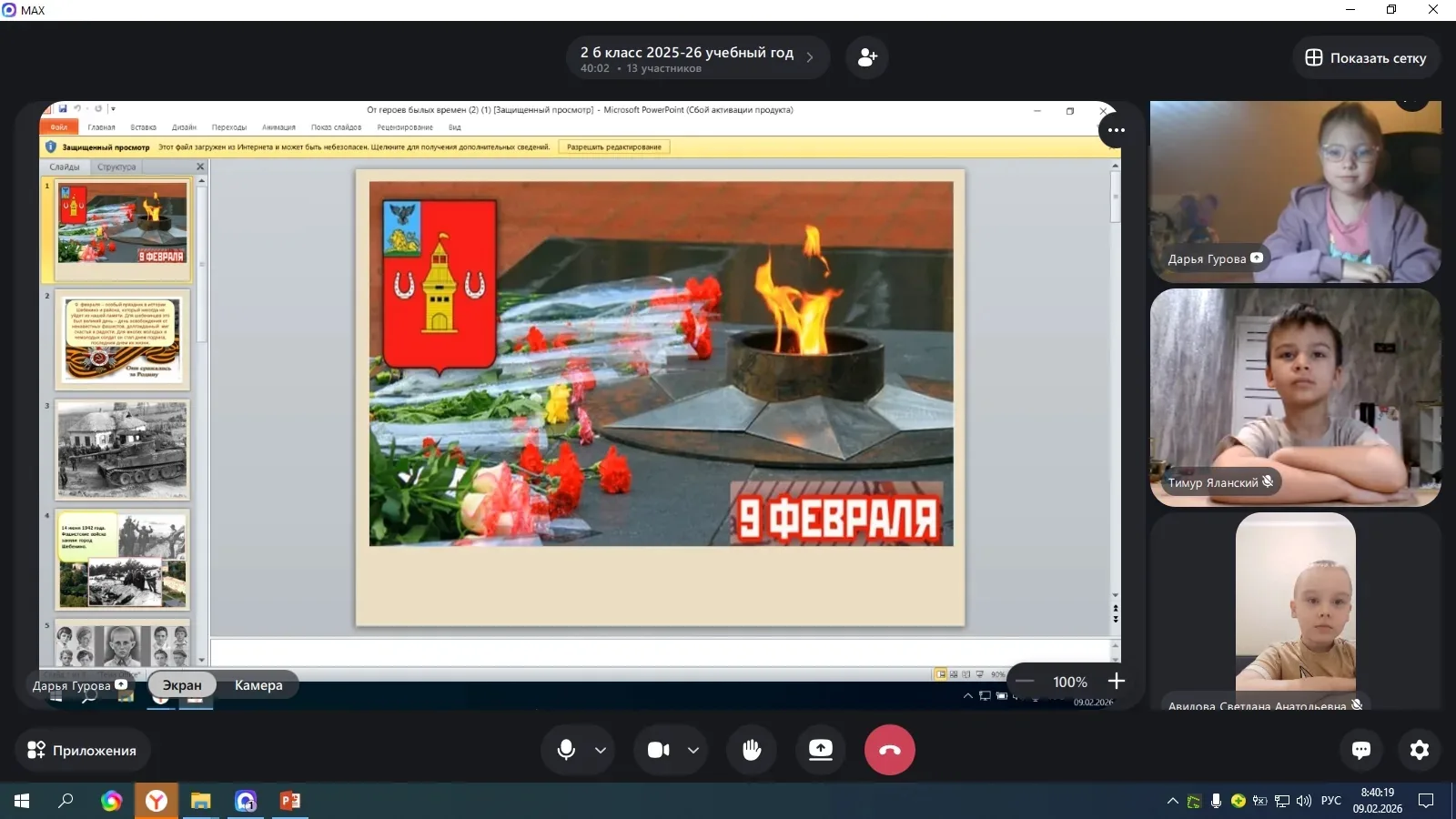Open call settings gear
Screen dimensions: 1456x819
coord(1420,750)
